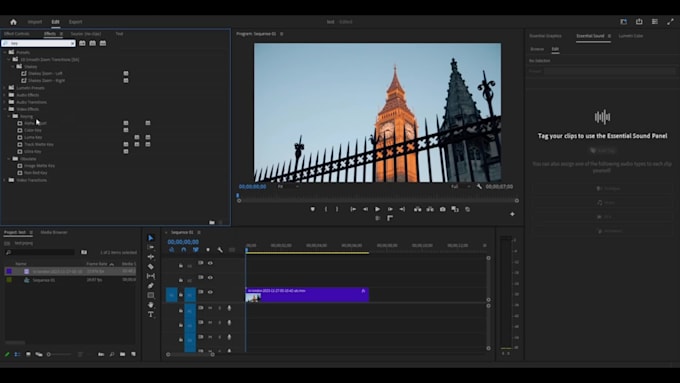Expand the Video Transitions folder

[5, 180]
